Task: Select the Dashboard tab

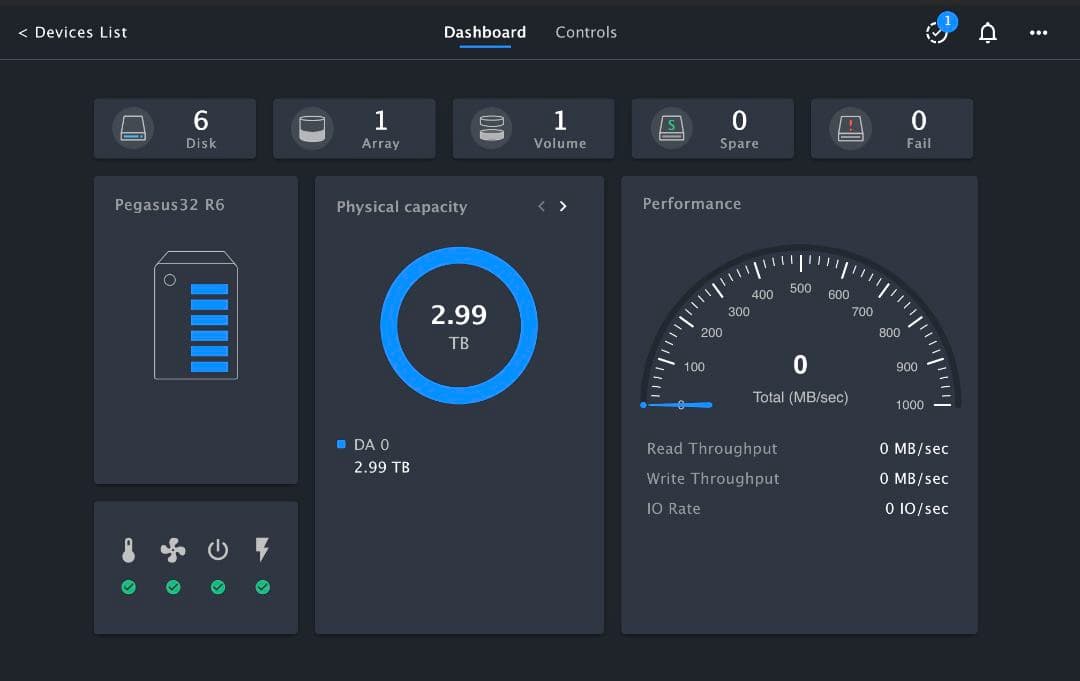Action: tap(485, 32)
